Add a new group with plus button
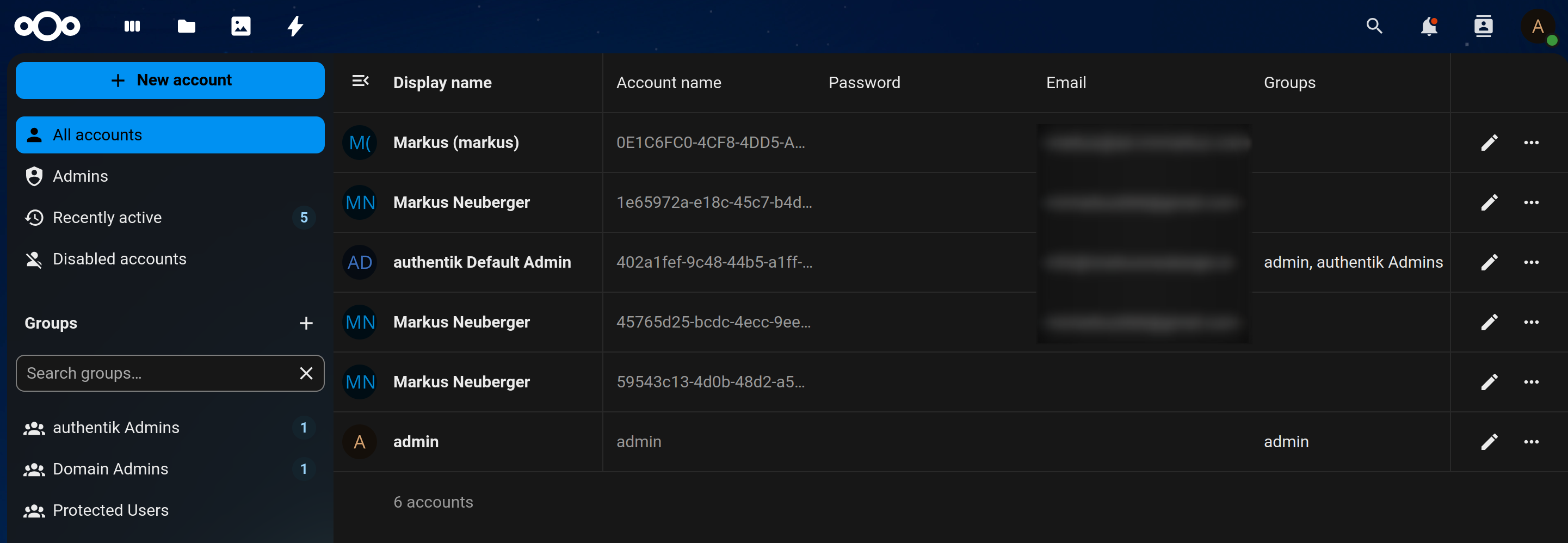The height and width of the screenshot is (543, 1568). (306, 323)
